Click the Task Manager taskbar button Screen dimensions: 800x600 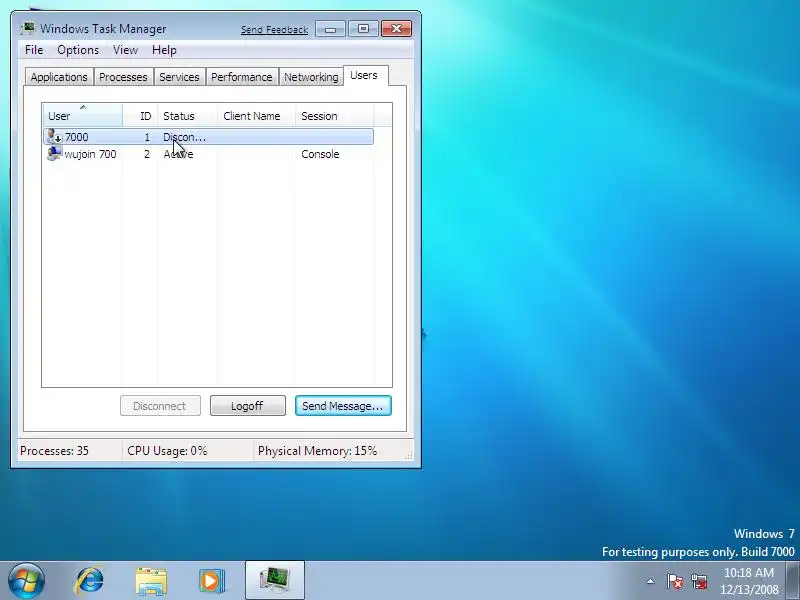pyautogui.click(x=275, y=581)
